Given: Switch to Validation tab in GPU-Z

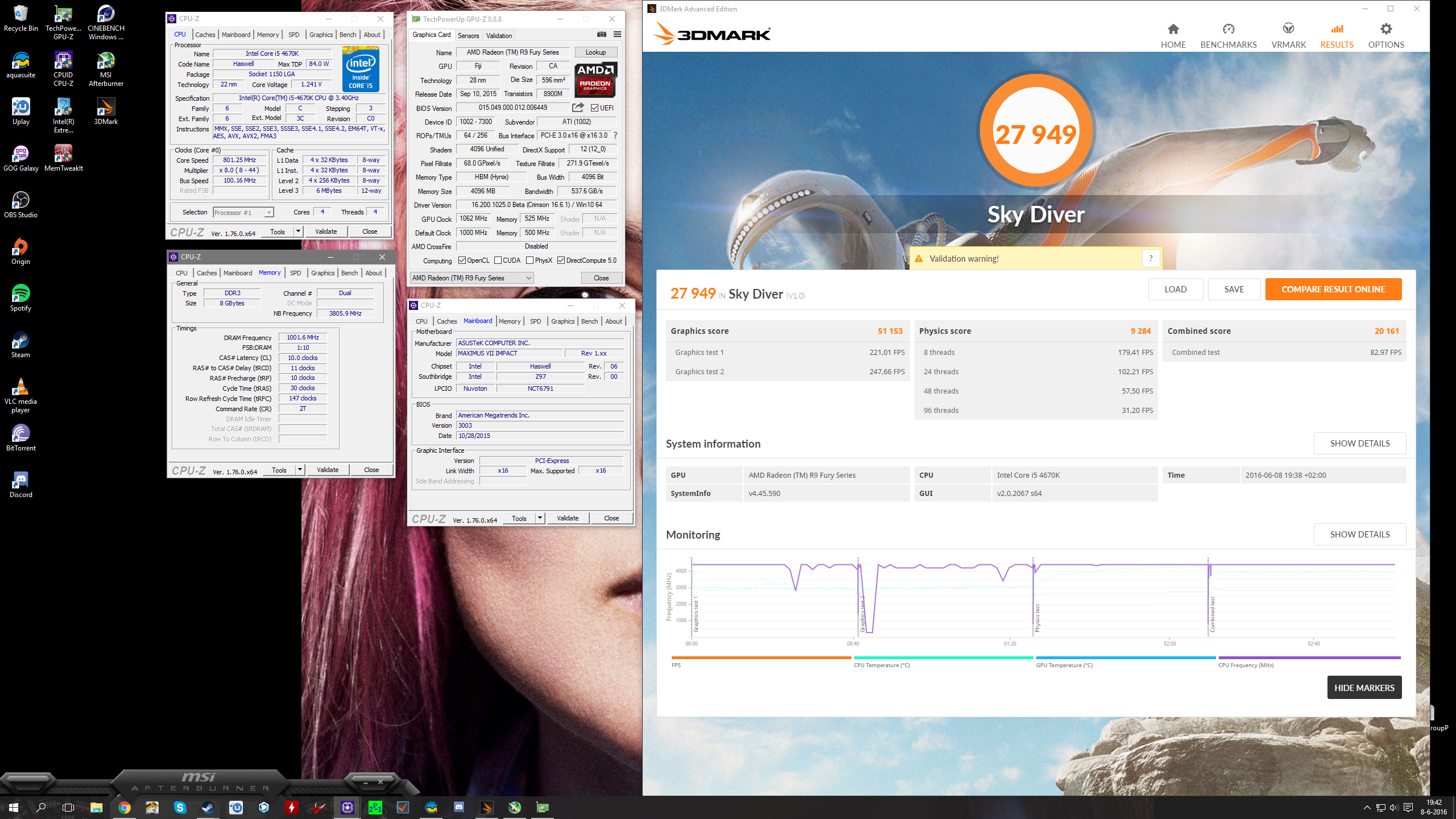Looking at the screenshot, I should point(499,35).
